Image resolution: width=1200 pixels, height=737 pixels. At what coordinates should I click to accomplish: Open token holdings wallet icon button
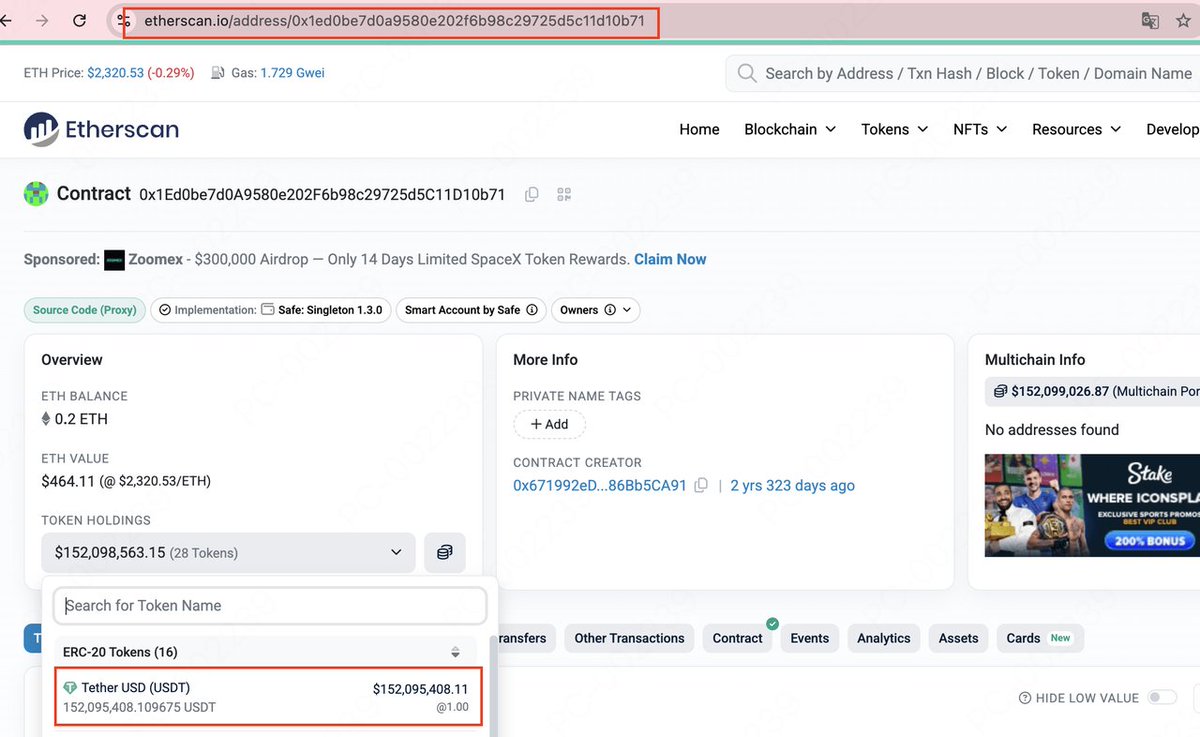(445, 552)
